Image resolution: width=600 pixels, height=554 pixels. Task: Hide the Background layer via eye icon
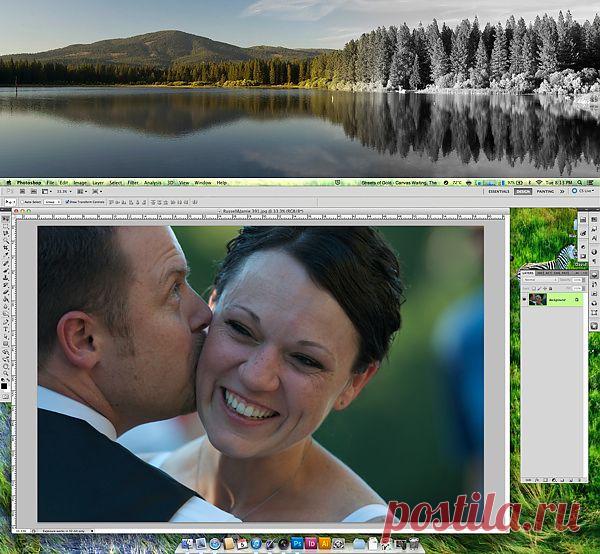(524, 300)
